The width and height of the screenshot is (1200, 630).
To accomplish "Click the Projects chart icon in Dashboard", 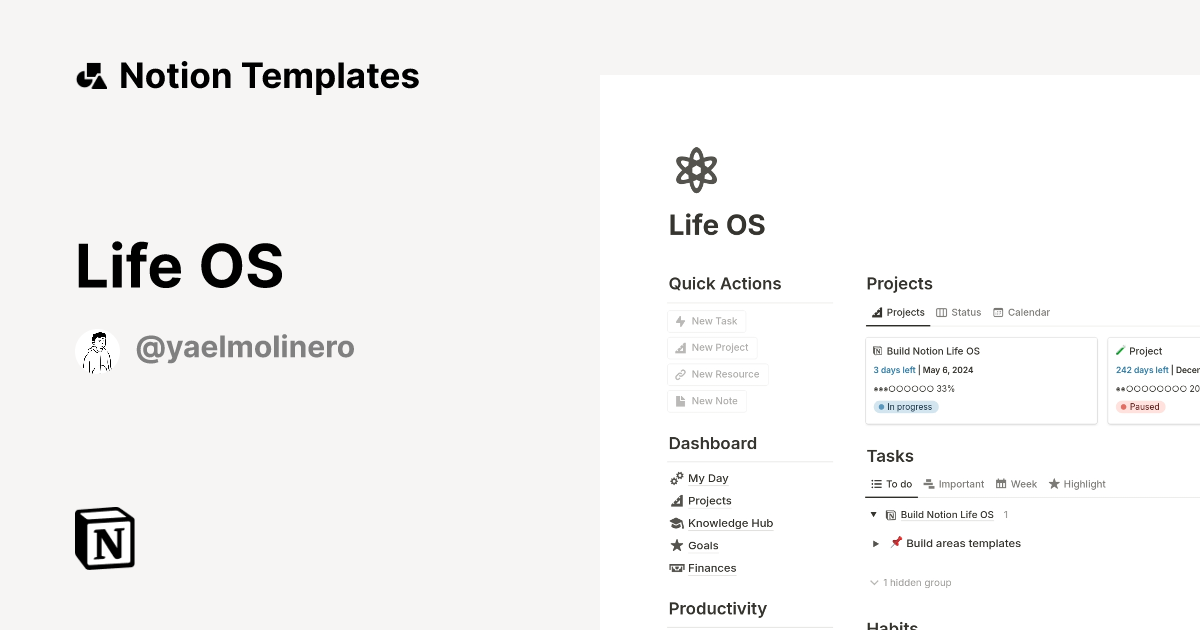I will [x=677, y=500].
